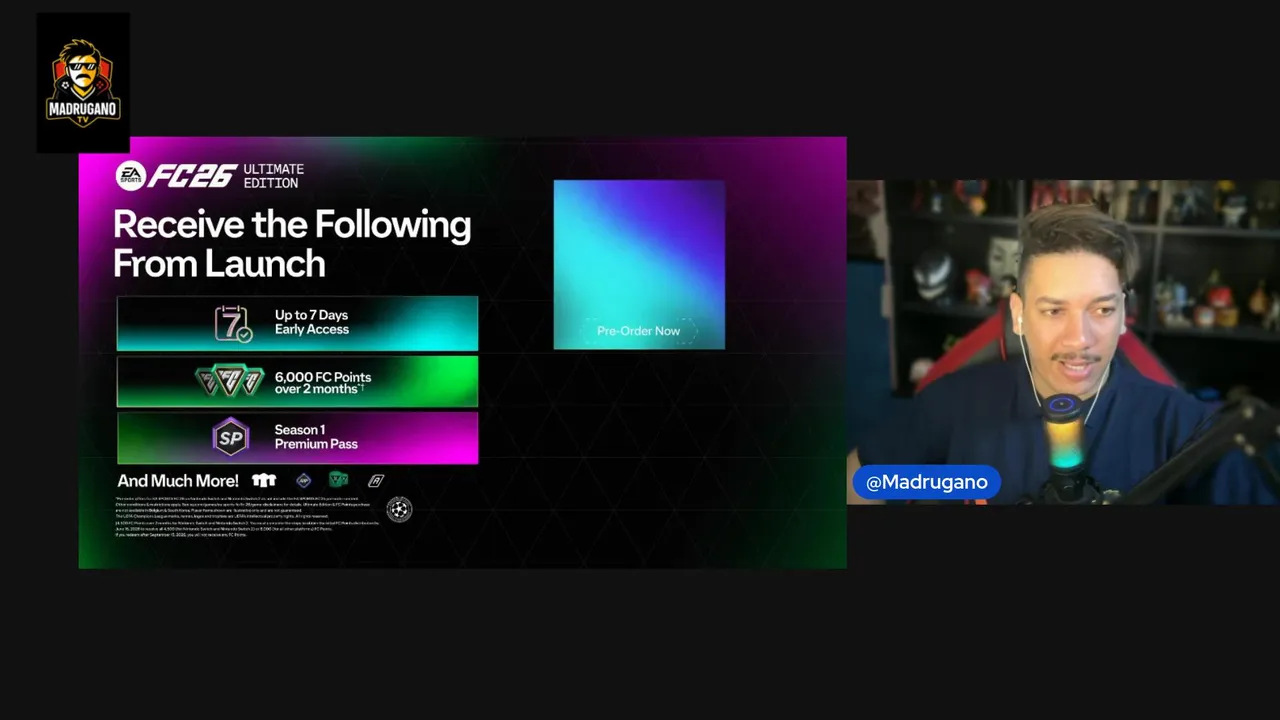Click the blue diamond badge icon
The height and width of the screenshot is (720, 1280).
pyautogui.click(x=304, y=481)
